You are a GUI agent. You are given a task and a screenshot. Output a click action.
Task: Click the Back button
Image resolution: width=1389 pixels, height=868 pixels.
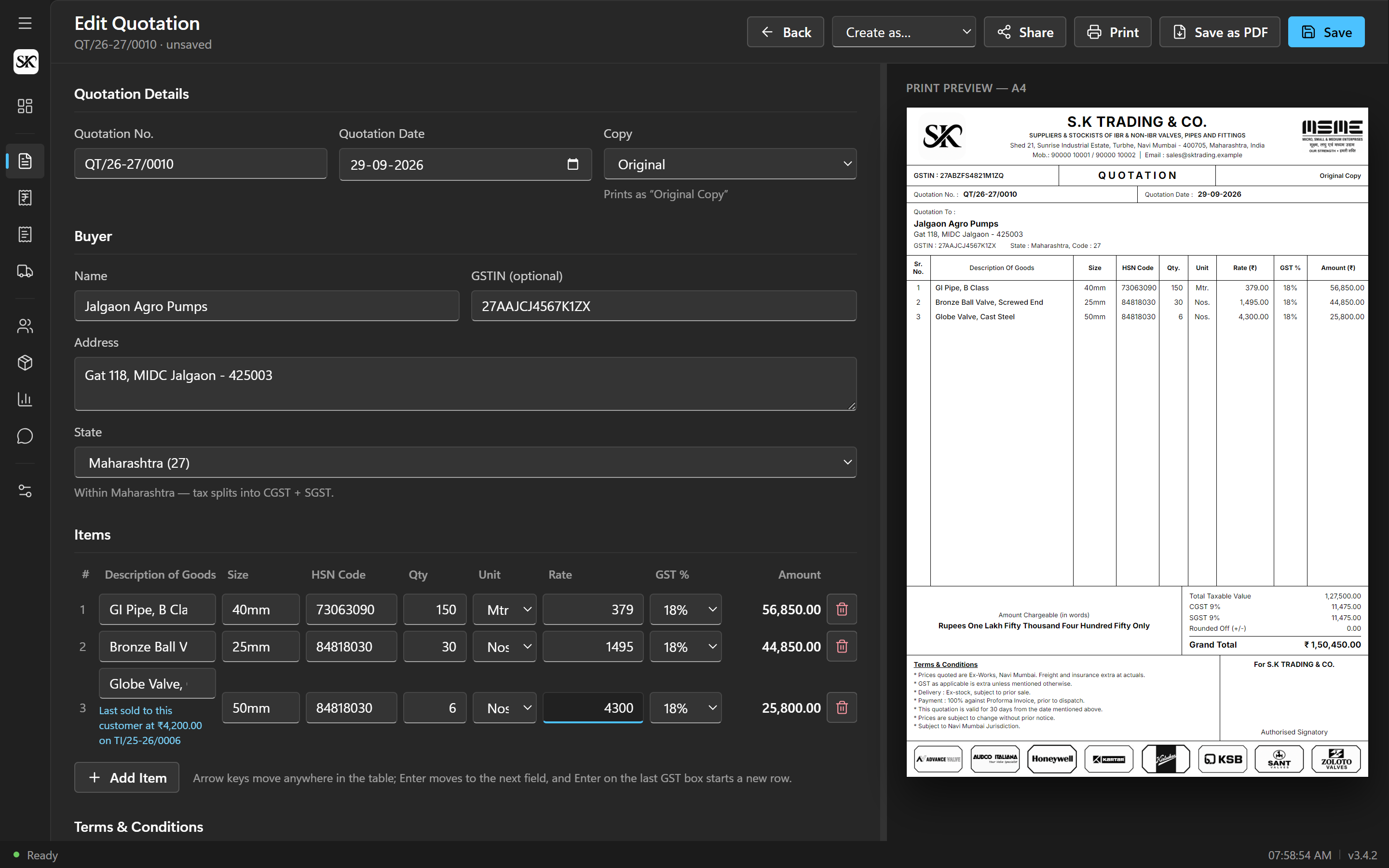coord(785,32)
